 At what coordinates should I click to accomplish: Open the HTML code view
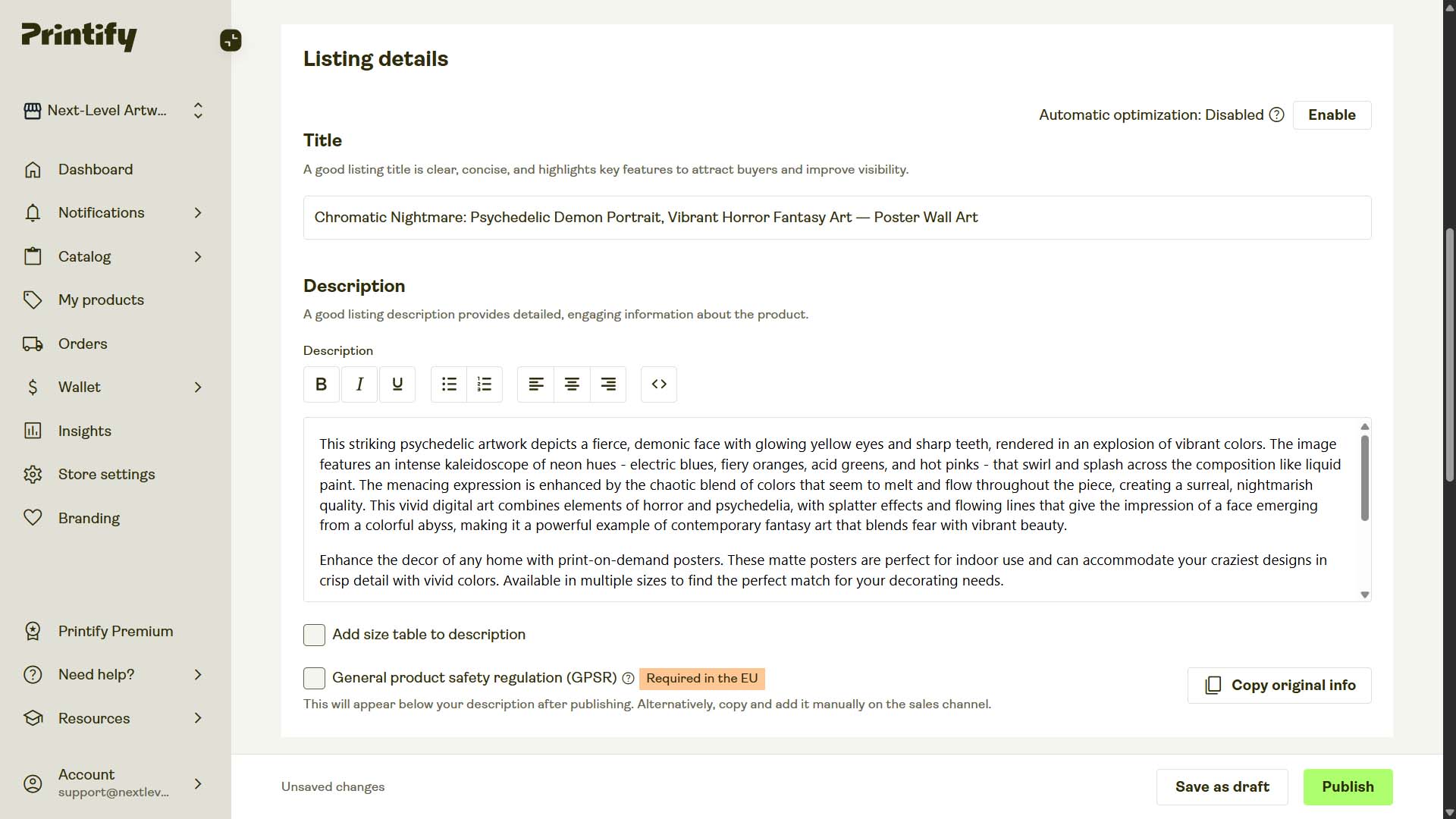[658, 384]
